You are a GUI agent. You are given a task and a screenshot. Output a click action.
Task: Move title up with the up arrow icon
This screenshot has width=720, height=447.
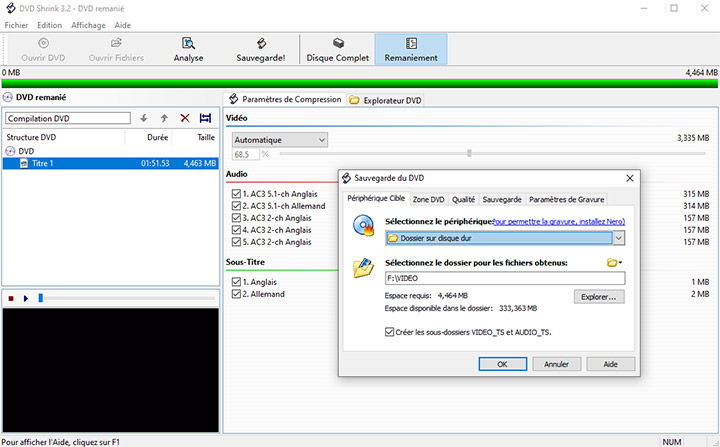164,118
